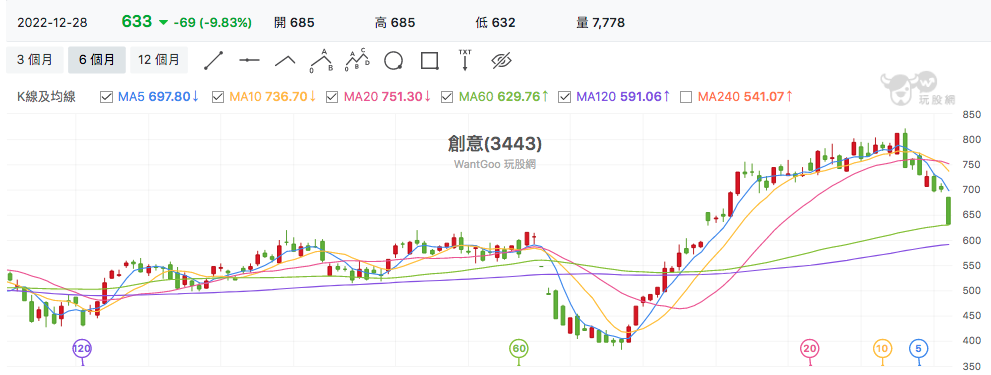Screen dimensions: 991x375
Task: Switch chart range to 6 個月
Action: pos(97,60)
